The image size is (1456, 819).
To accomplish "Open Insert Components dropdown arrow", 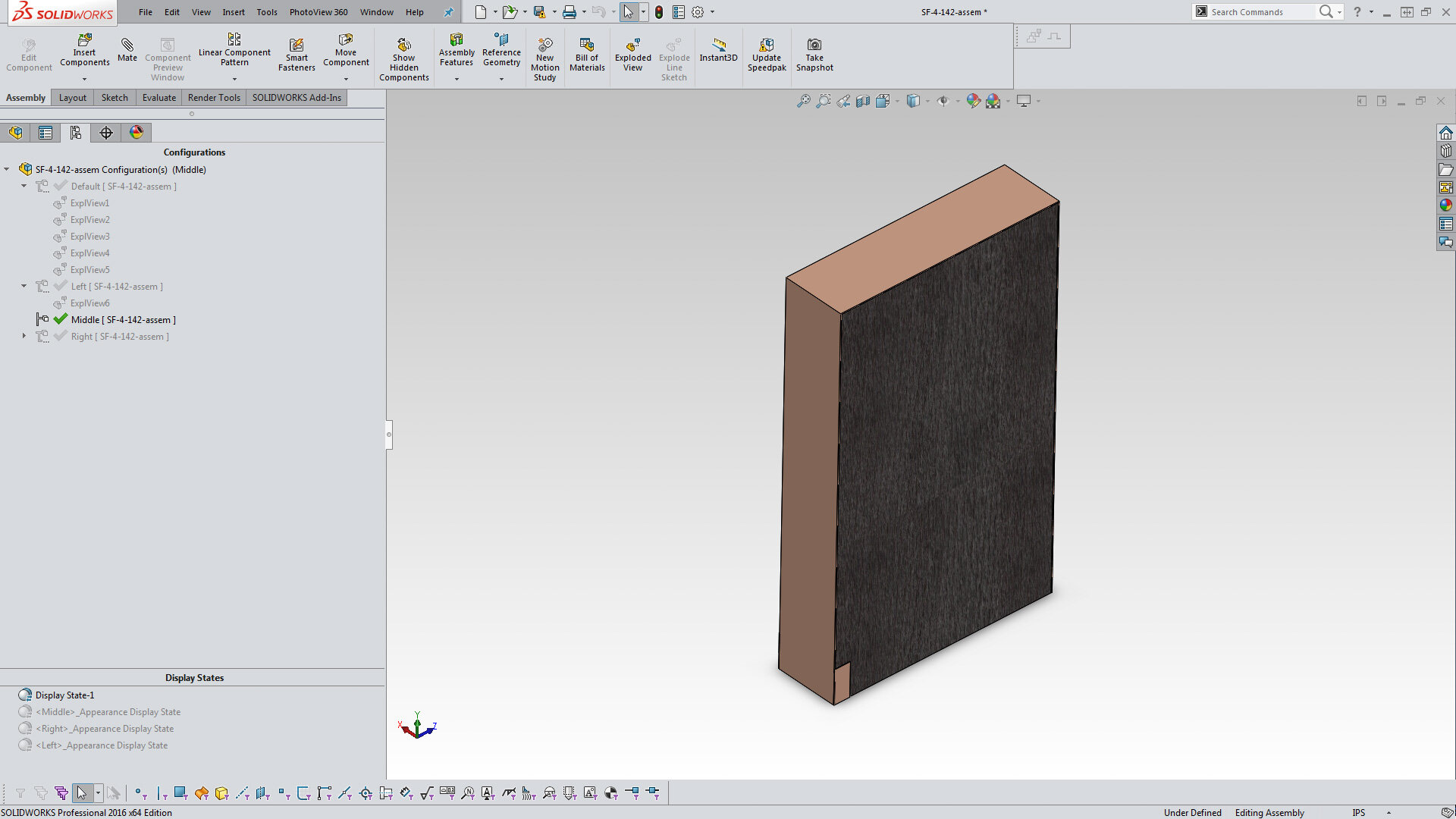I will click(84, 79).
